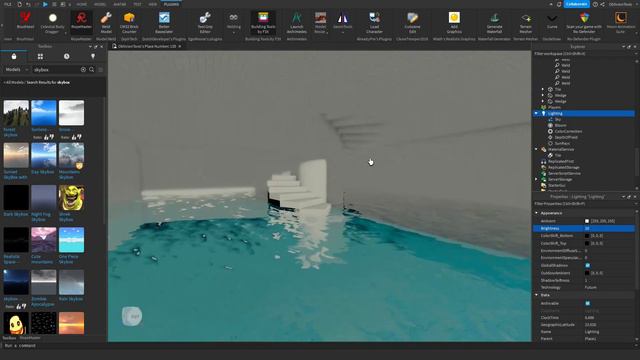This screenshot has width=640, height=360.
Task: Click the ColorShift_Bottom color swatch
Action: point(587,236)
